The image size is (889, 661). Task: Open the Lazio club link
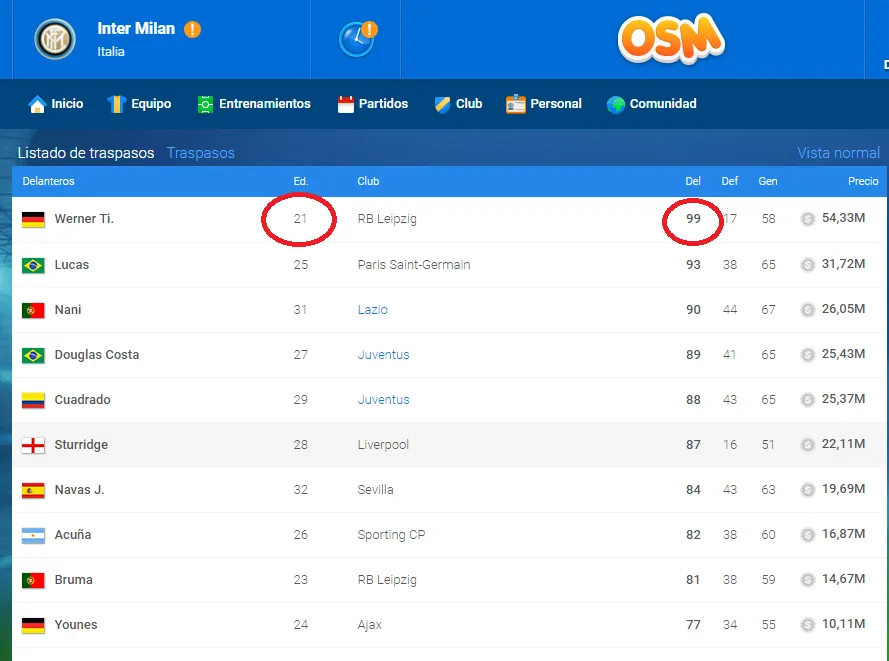coord(372,310)
